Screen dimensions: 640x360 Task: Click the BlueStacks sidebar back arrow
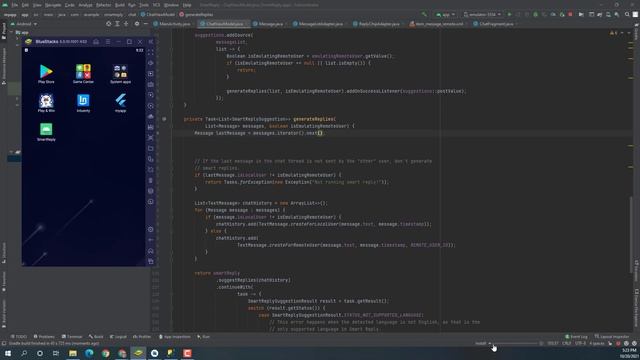tap(151, 240)
